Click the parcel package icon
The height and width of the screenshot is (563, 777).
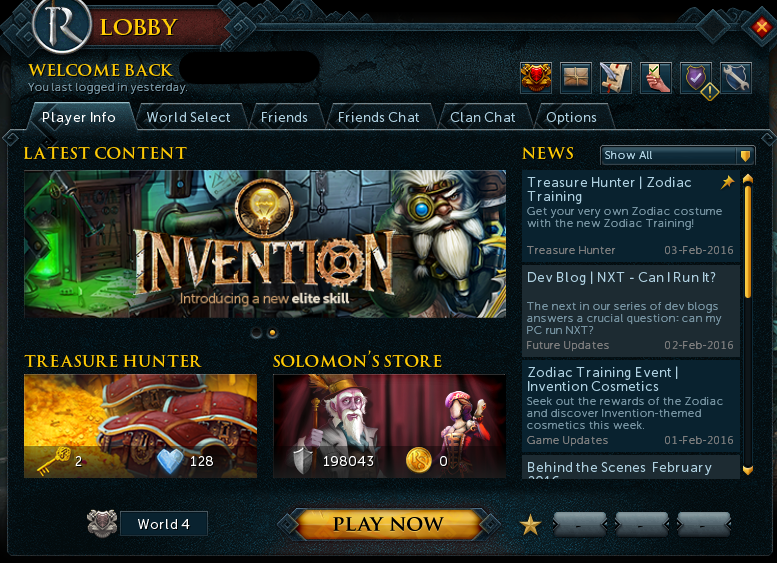(x=576, y=78)
